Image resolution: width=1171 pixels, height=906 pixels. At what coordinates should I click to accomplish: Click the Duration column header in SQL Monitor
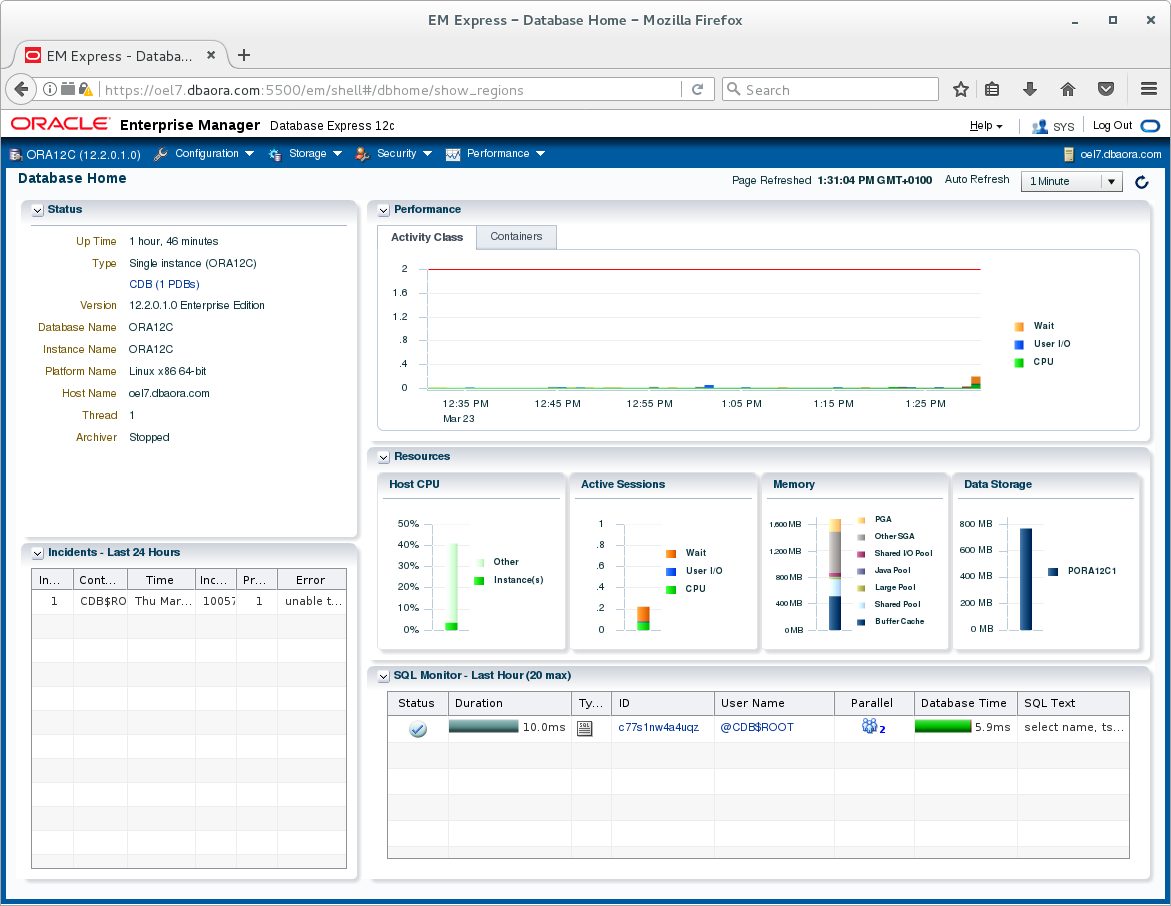coord(510,704)
